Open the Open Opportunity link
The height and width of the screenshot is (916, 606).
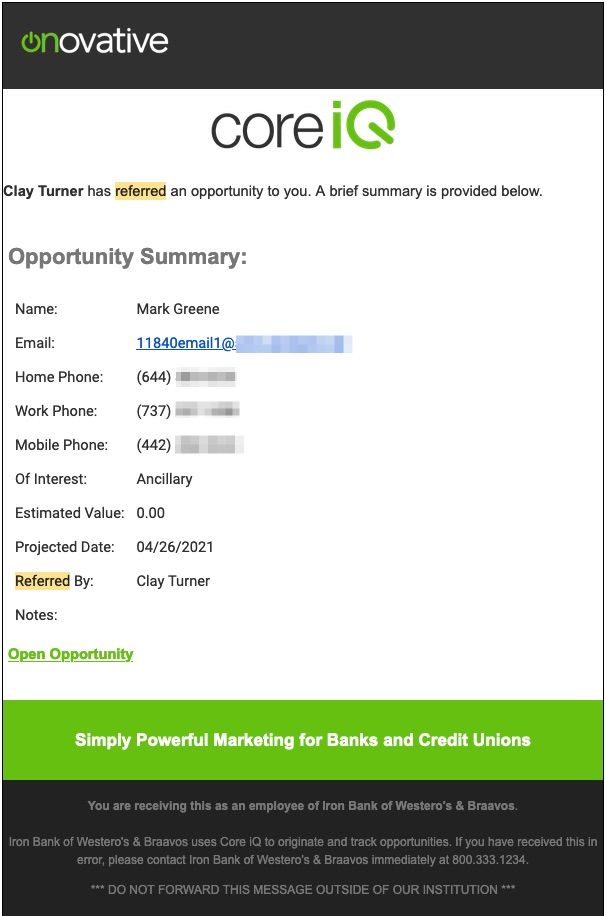[x=71, y=654]
